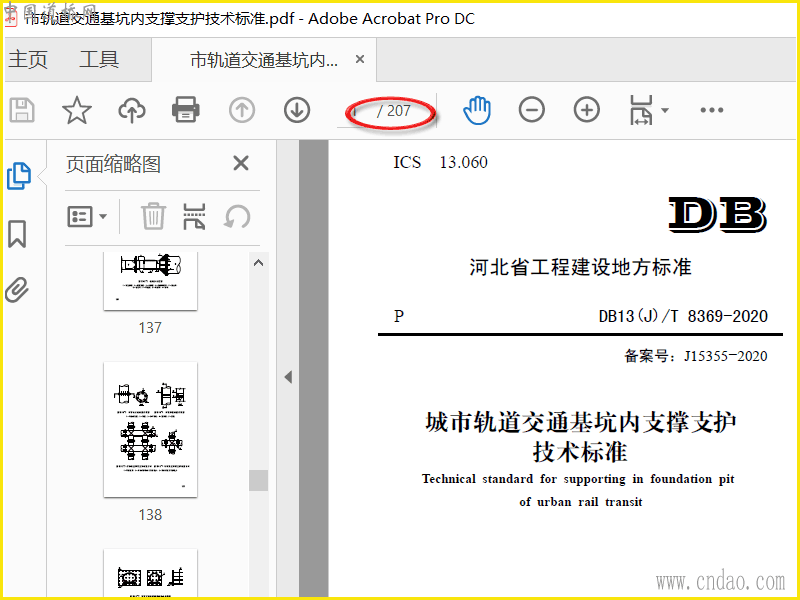Close the 市轨道交通基坑内... document tab
This screenshot has height=600, width=800.
point(360,60)
